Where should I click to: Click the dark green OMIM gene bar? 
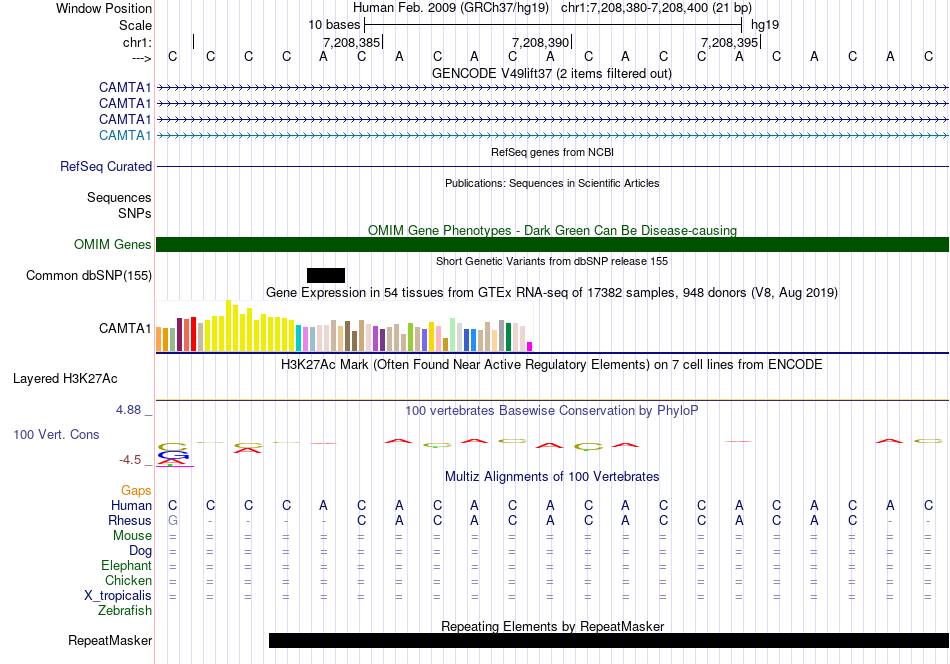coord(552,244)
